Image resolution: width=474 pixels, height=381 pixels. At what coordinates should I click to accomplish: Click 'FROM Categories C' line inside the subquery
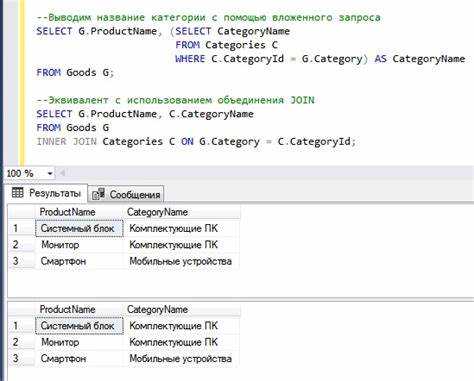pos(227,45)
